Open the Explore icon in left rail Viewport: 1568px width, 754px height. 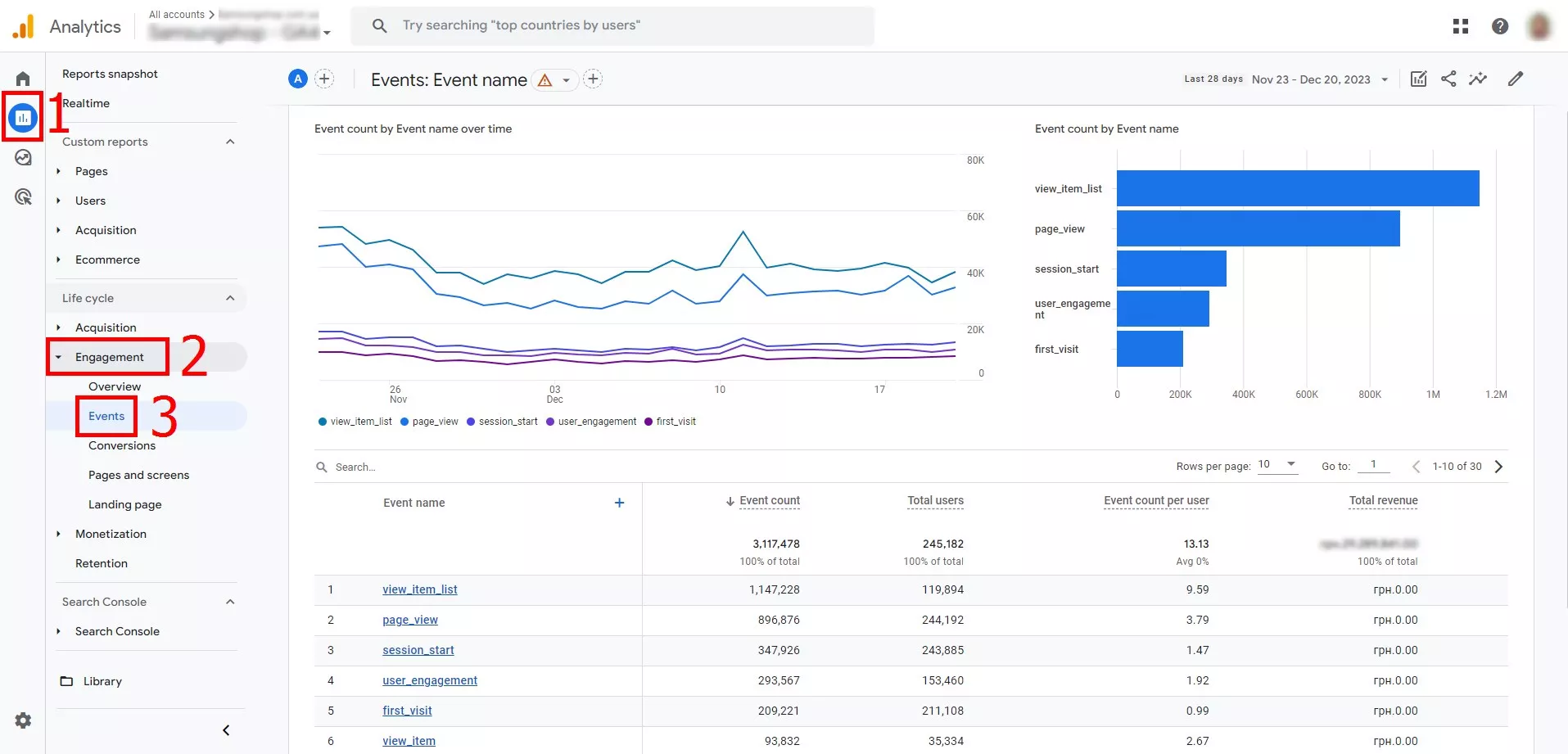click(x=23, y=157)
